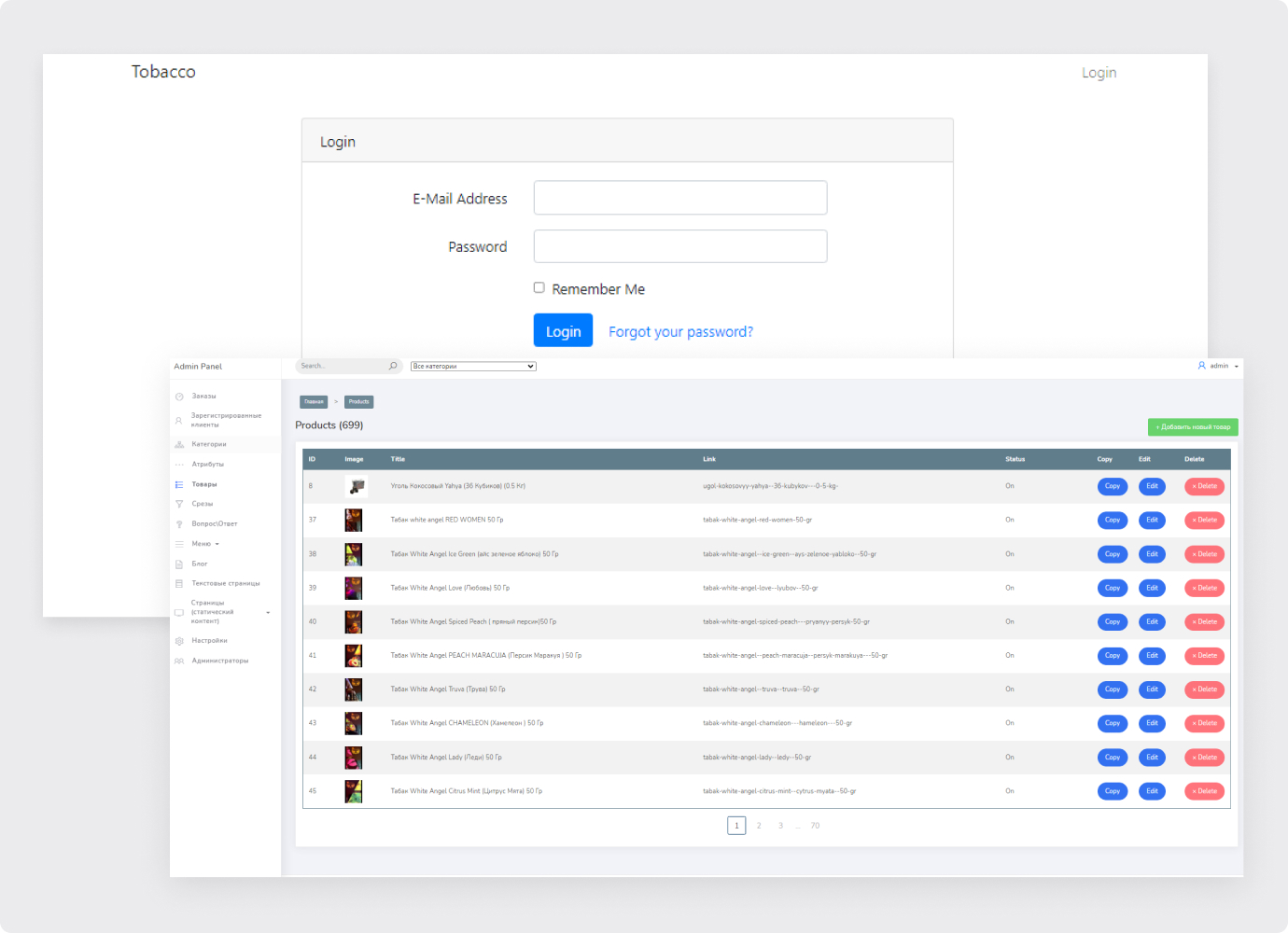Click the Товары list icon
The height and width of the screenshot is (933, 1288).
pos(179,485)
